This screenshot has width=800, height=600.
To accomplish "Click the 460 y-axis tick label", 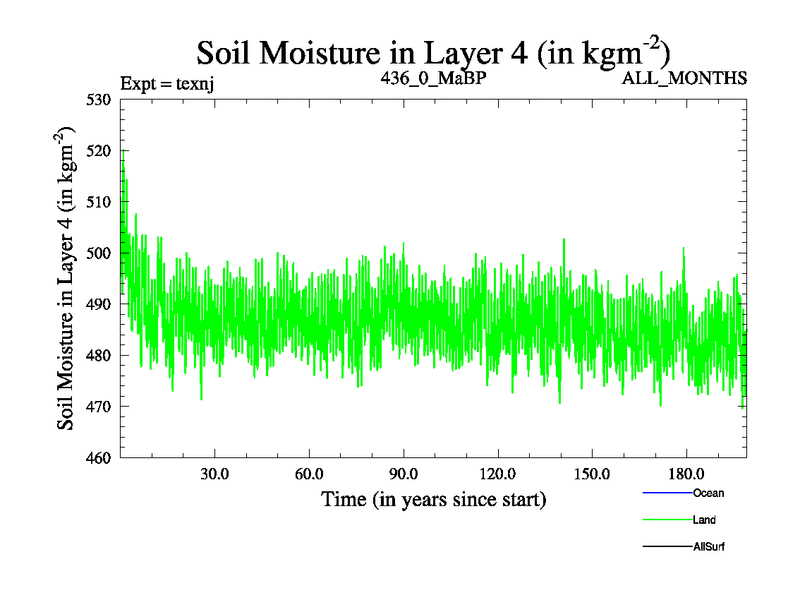I will point(99,458).
